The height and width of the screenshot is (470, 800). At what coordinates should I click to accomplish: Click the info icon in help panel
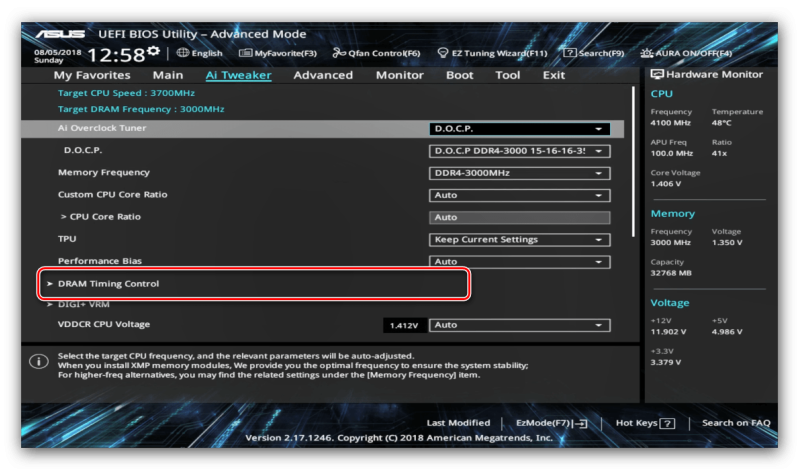[39, 361]
